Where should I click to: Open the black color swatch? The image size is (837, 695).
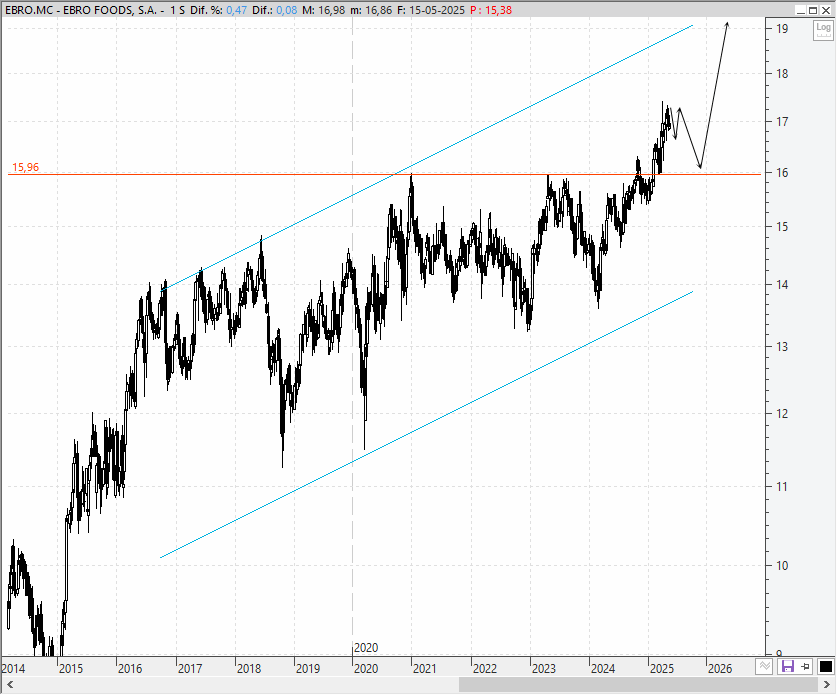click(825, 666)
